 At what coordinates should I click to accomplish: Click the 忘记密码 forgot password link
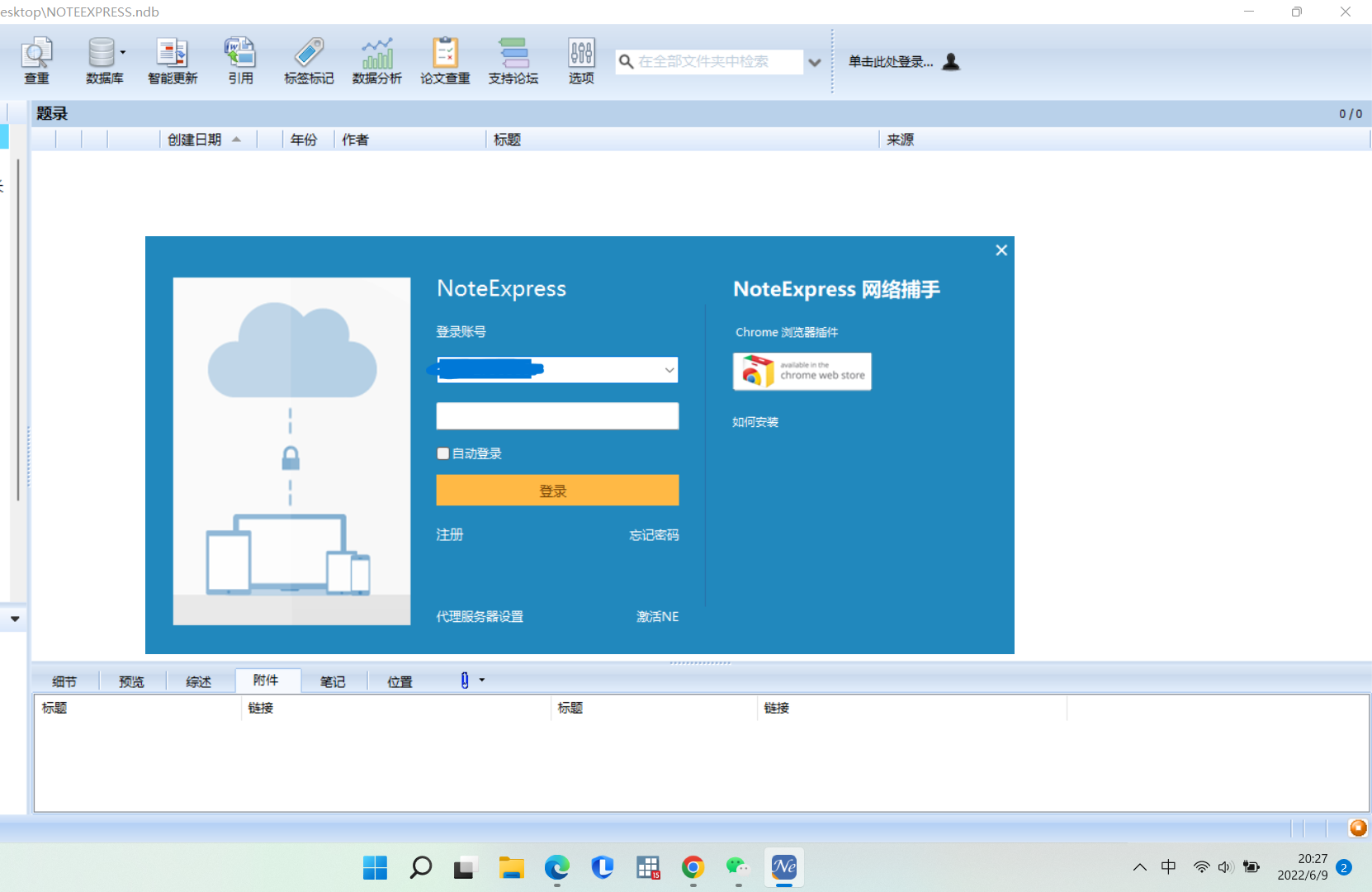pos(654,534)
